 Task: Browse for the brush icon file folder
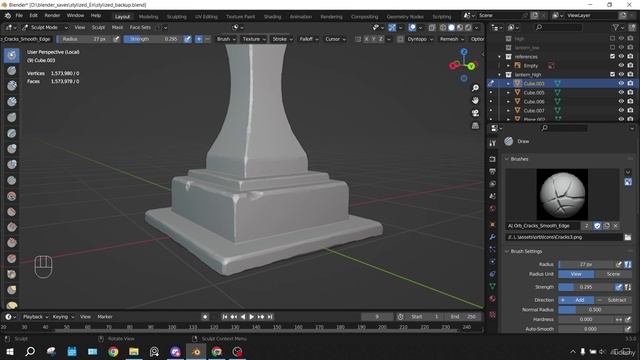(628, 237)
